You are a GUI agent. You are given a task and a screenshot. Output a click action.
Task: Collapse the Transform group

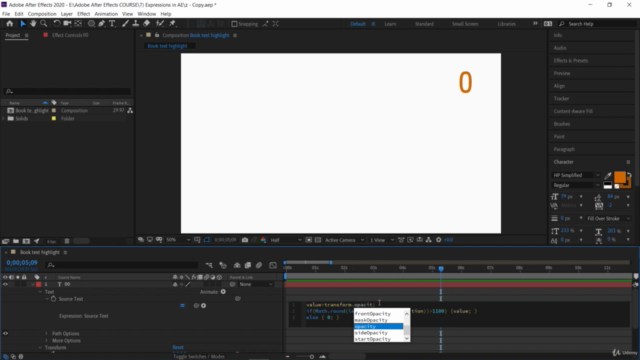40,348
